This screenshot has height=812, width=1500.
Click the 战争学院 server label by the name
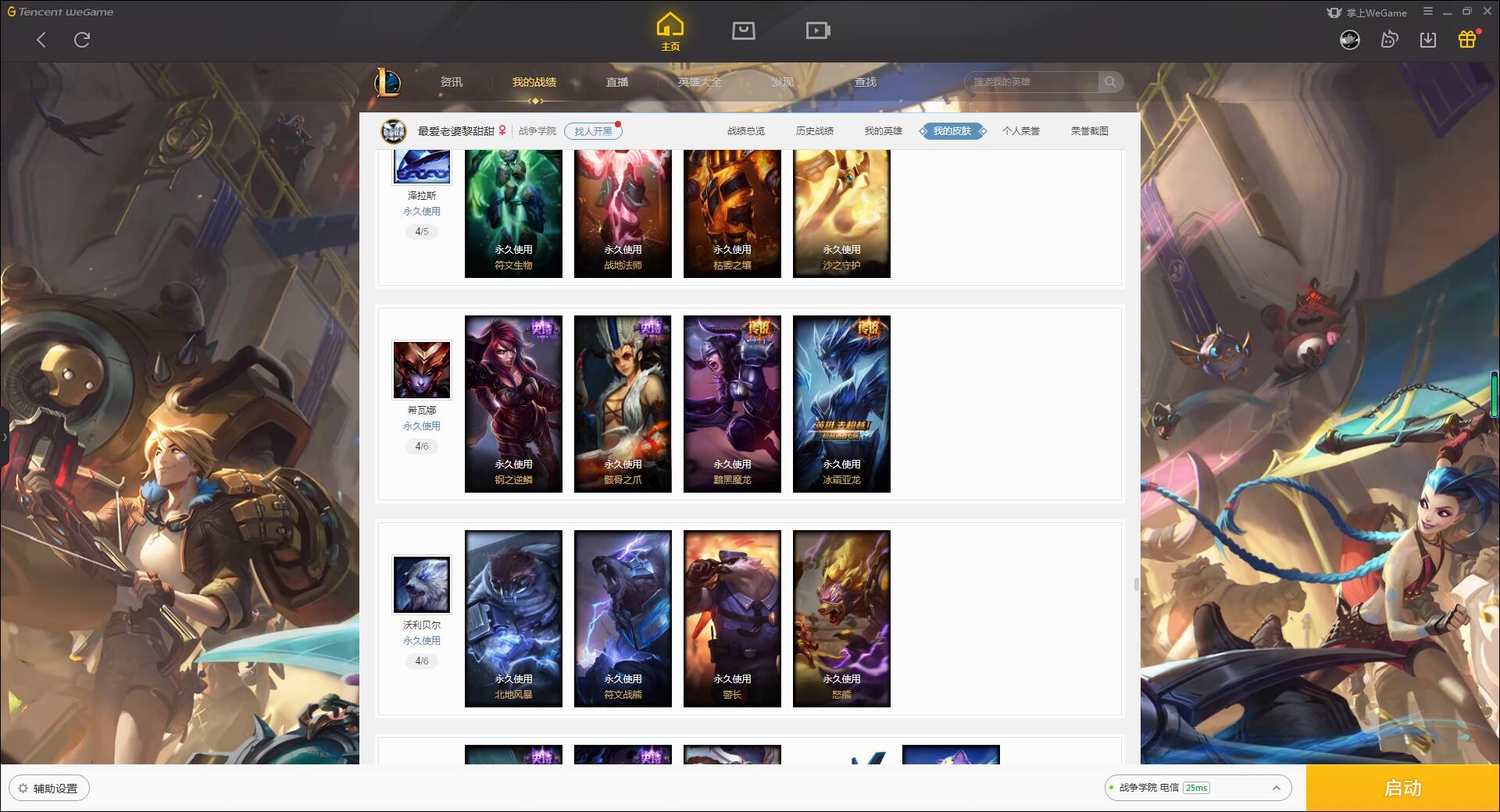click(x=537, y=131)
